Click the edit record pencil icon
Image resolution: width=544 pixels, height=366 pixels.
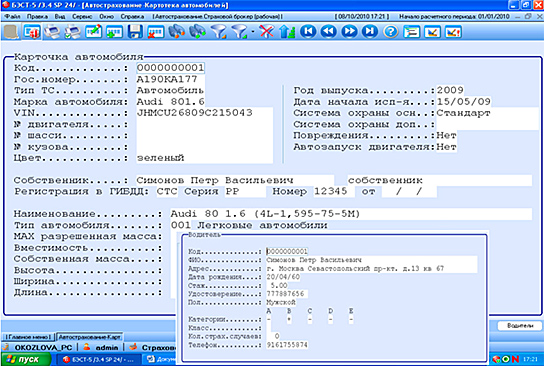click(94, 32)
